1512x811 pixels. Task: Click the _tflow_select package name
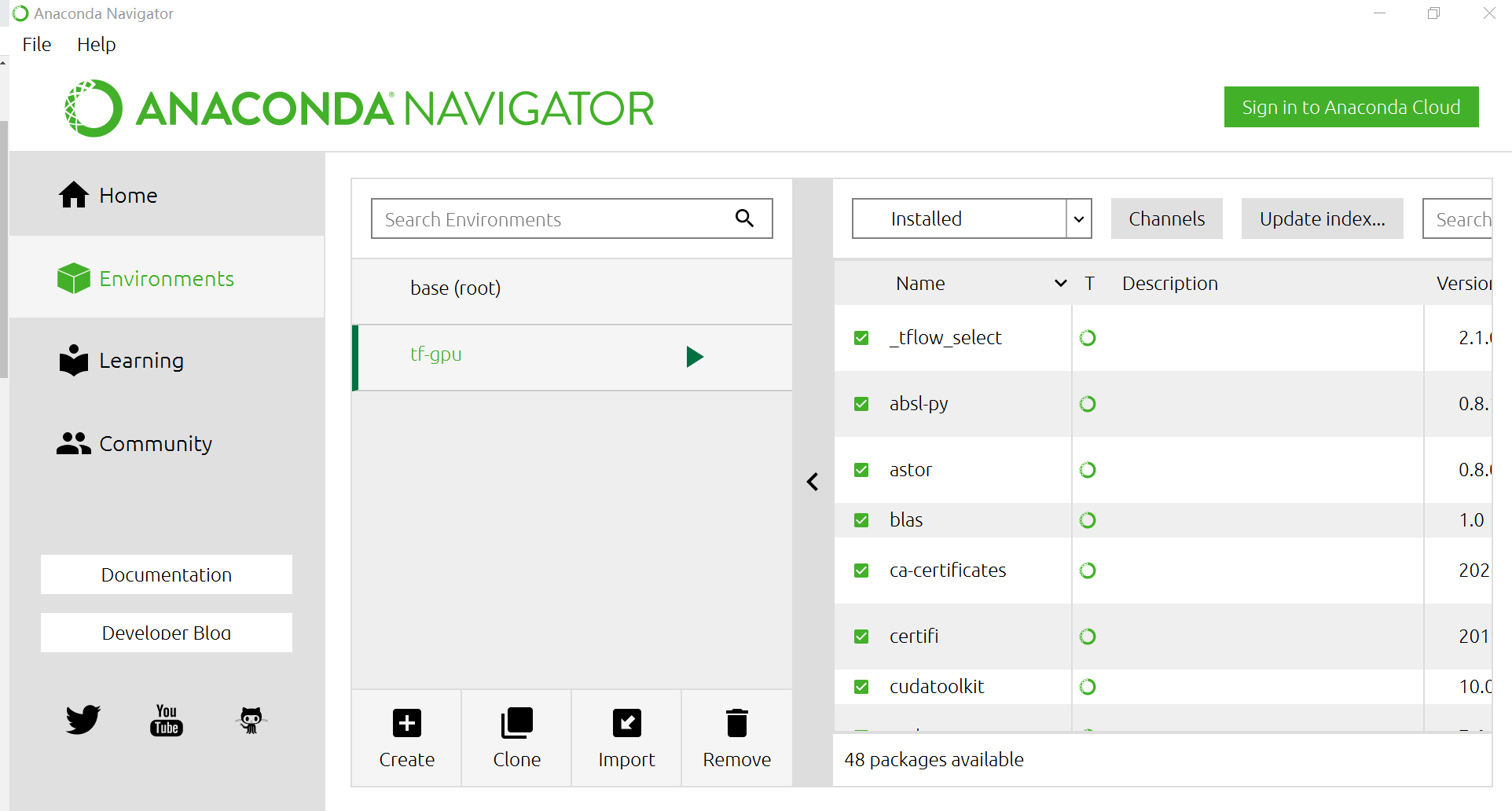[x=945, y=338]
